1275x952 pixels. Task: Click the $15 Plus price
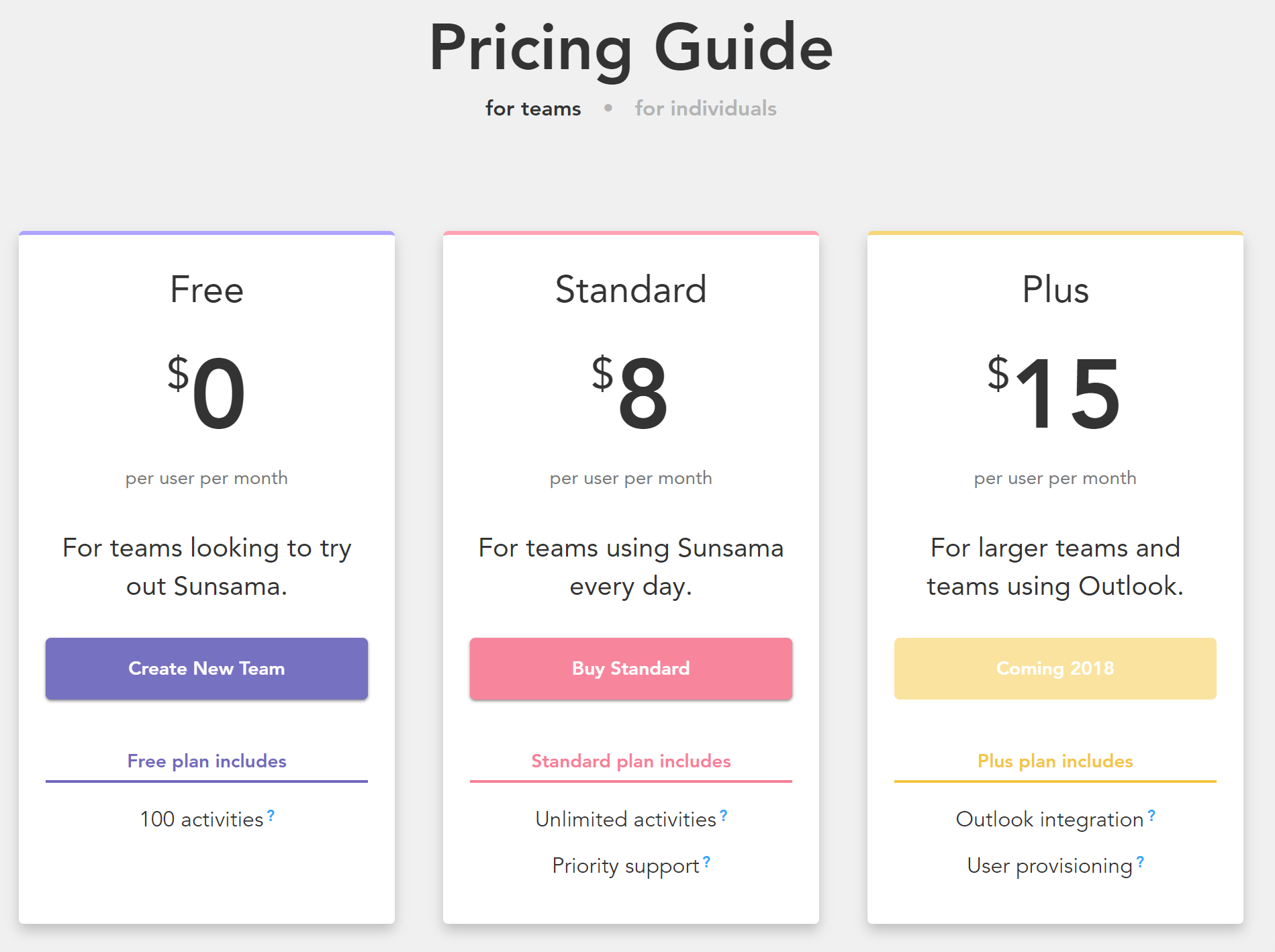coord(1055,393)
